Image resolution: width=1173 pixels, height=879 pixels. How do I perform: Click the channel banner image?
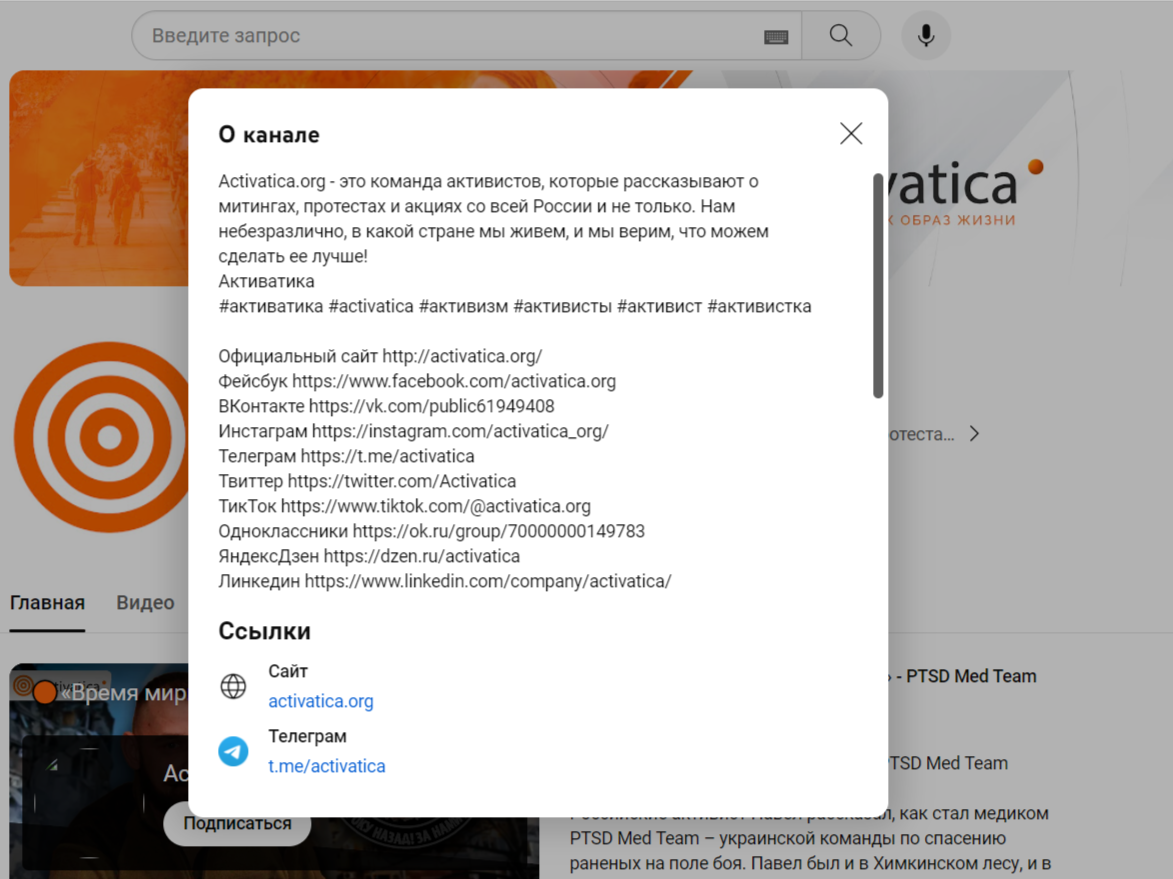coord(98,178)
